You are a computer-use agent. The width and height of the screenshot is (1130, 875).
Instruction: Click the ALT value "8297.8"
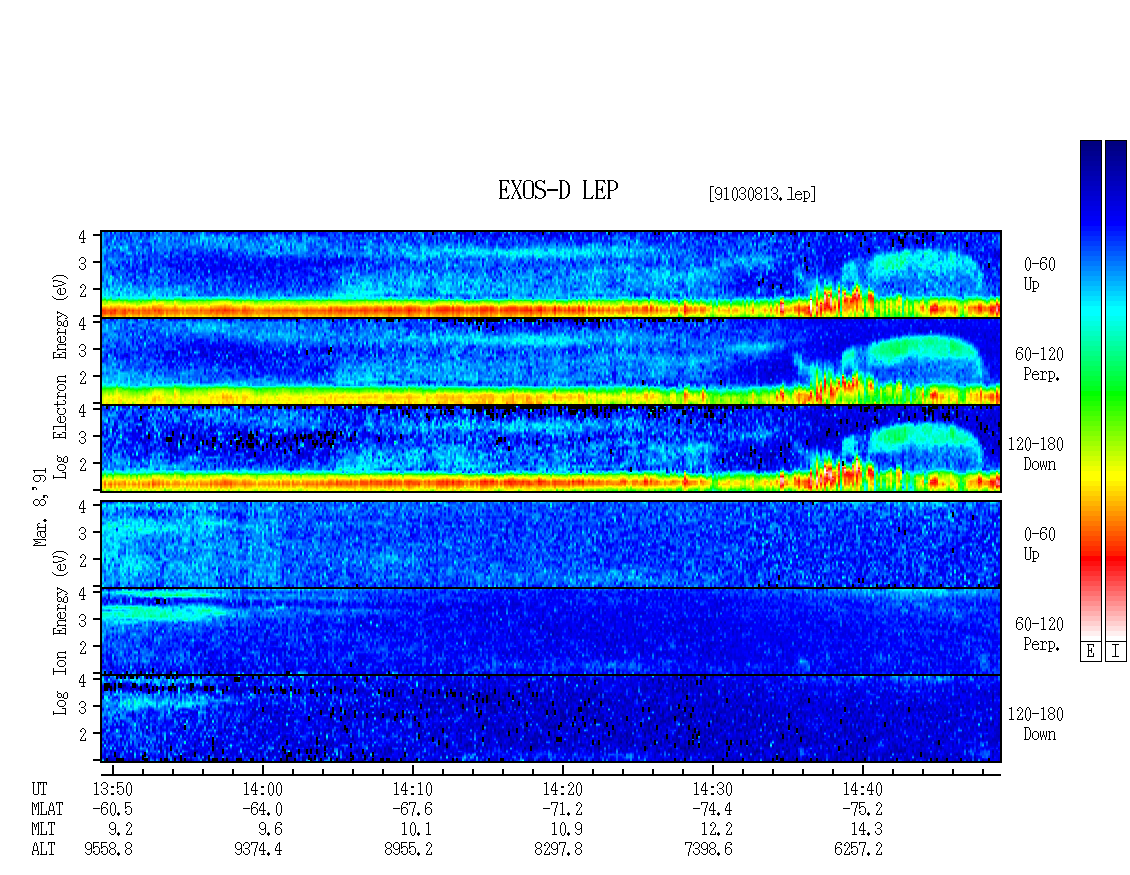click(x=559, y=850)
